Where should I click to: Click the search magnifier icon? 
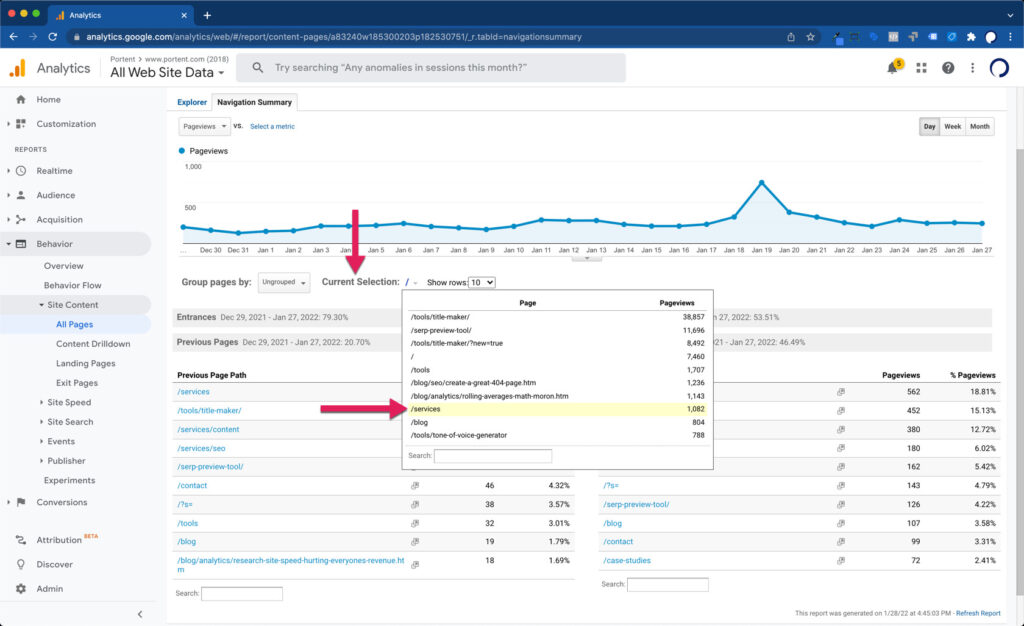pos(258,67)
